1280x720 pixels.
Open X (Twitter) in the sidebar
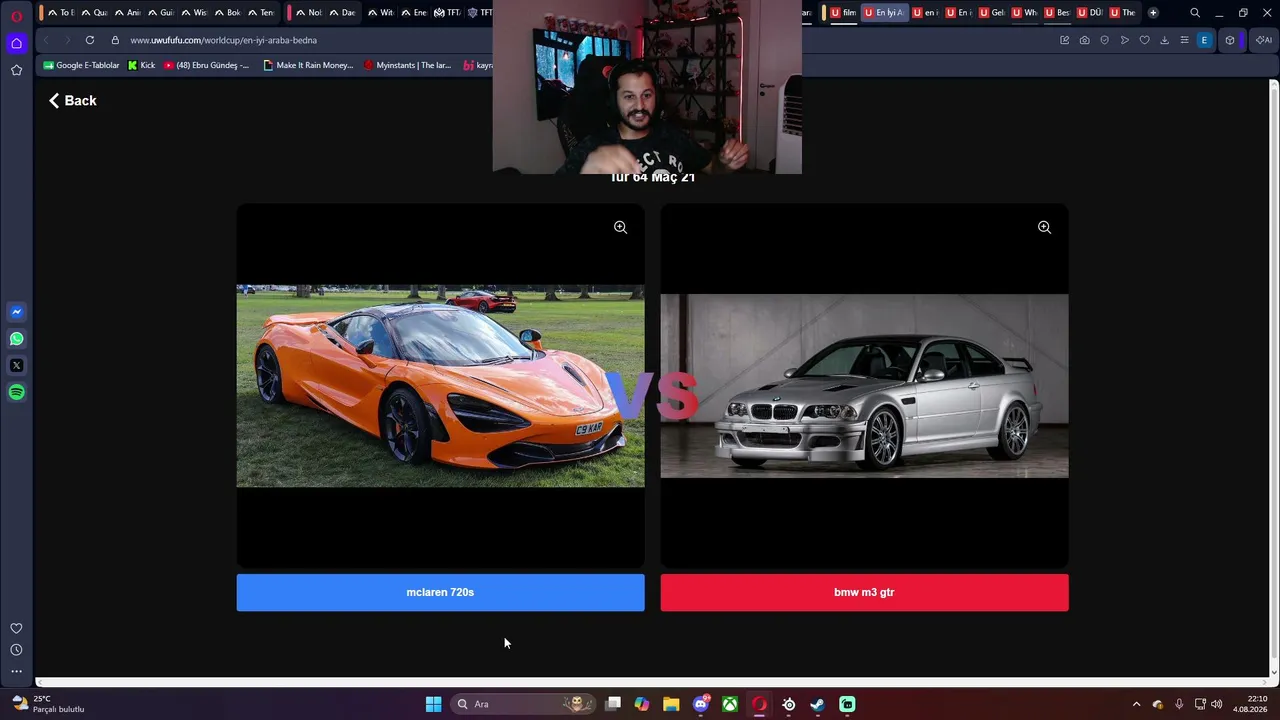[x=16, y=366]
